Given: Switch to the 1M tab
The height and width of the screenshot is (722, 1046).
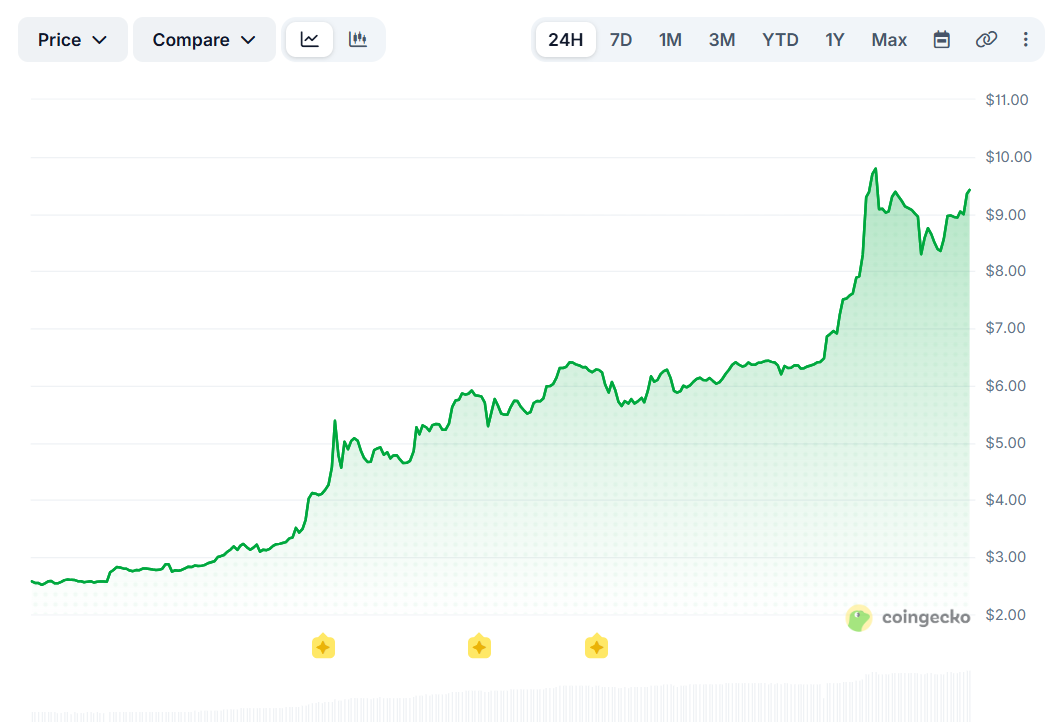Looking at the screenshot, I should [x=670, y=39].
